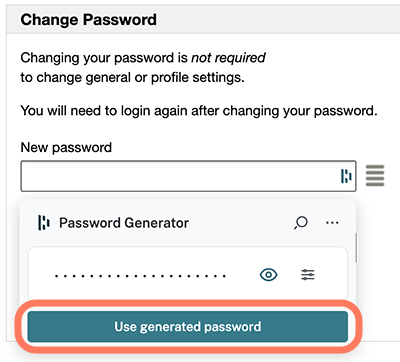This screenshot has width=400, height=362.
Task: Click the "You will need to login again" notice
Action: (199, 111)
